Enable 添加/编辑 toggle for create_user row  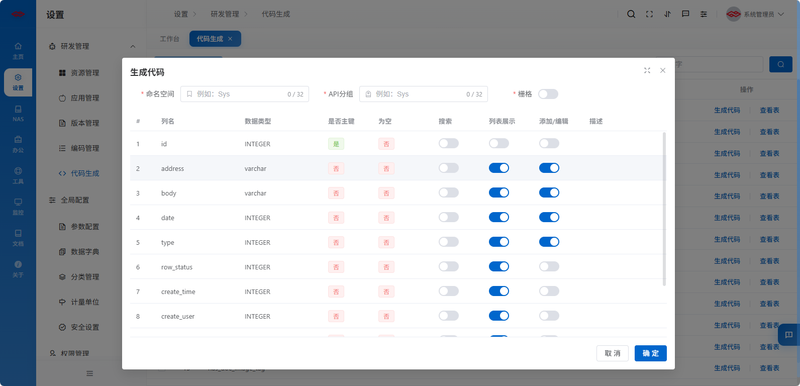[549, 316]
